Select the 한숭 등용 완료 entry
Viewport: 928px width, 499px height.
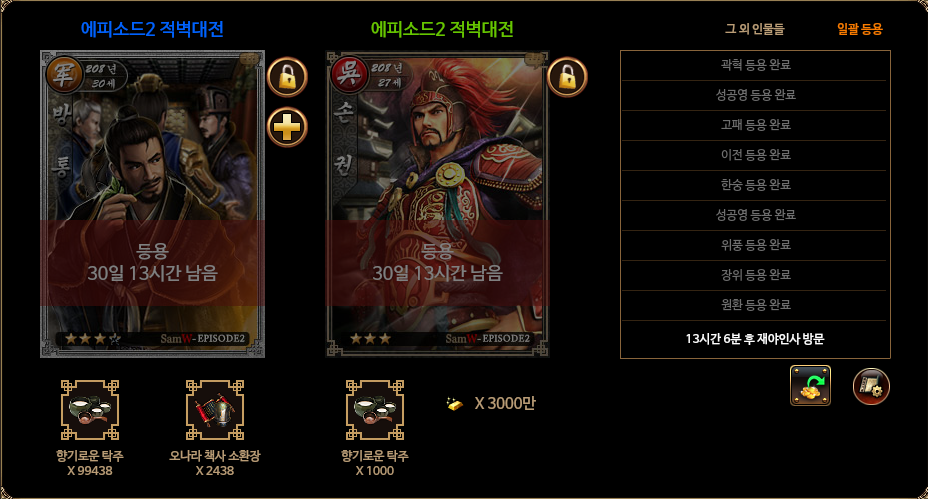pos(755,185)
